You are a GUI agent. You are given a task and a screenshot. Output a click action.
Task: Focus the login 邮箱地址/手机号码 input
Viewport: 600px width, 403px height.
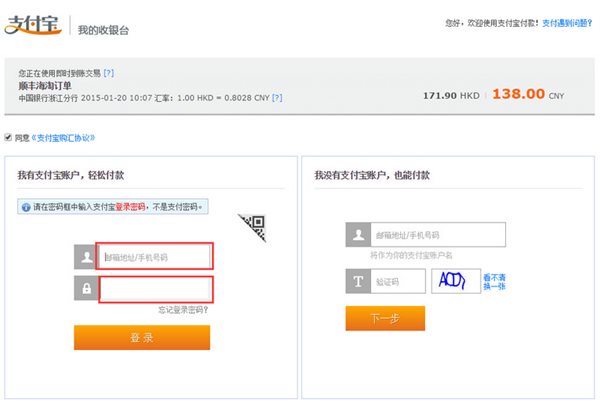click(155, 257)
